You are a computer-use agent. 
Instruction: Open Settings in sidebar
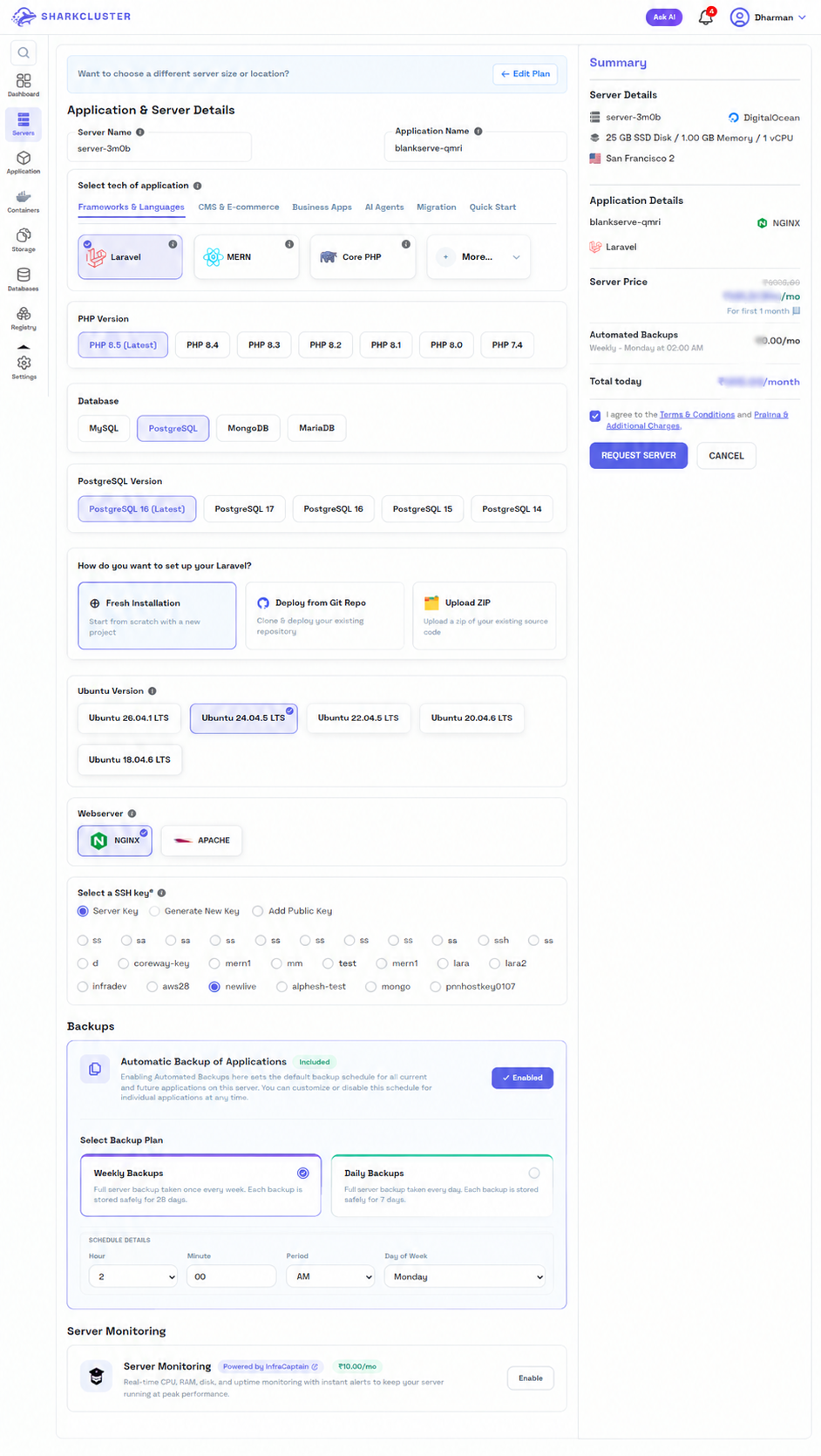(x=24, y=367)
